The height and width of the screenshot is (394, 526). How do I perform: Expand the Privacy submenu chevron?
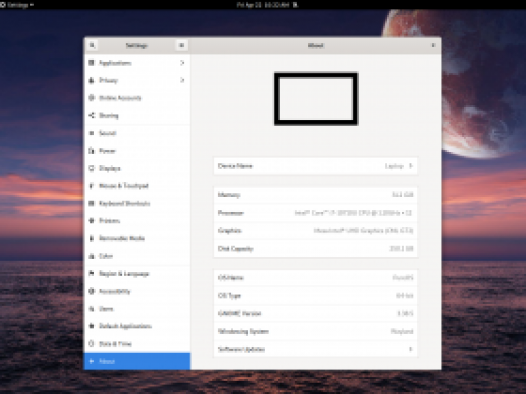click(x=182, y=80)
